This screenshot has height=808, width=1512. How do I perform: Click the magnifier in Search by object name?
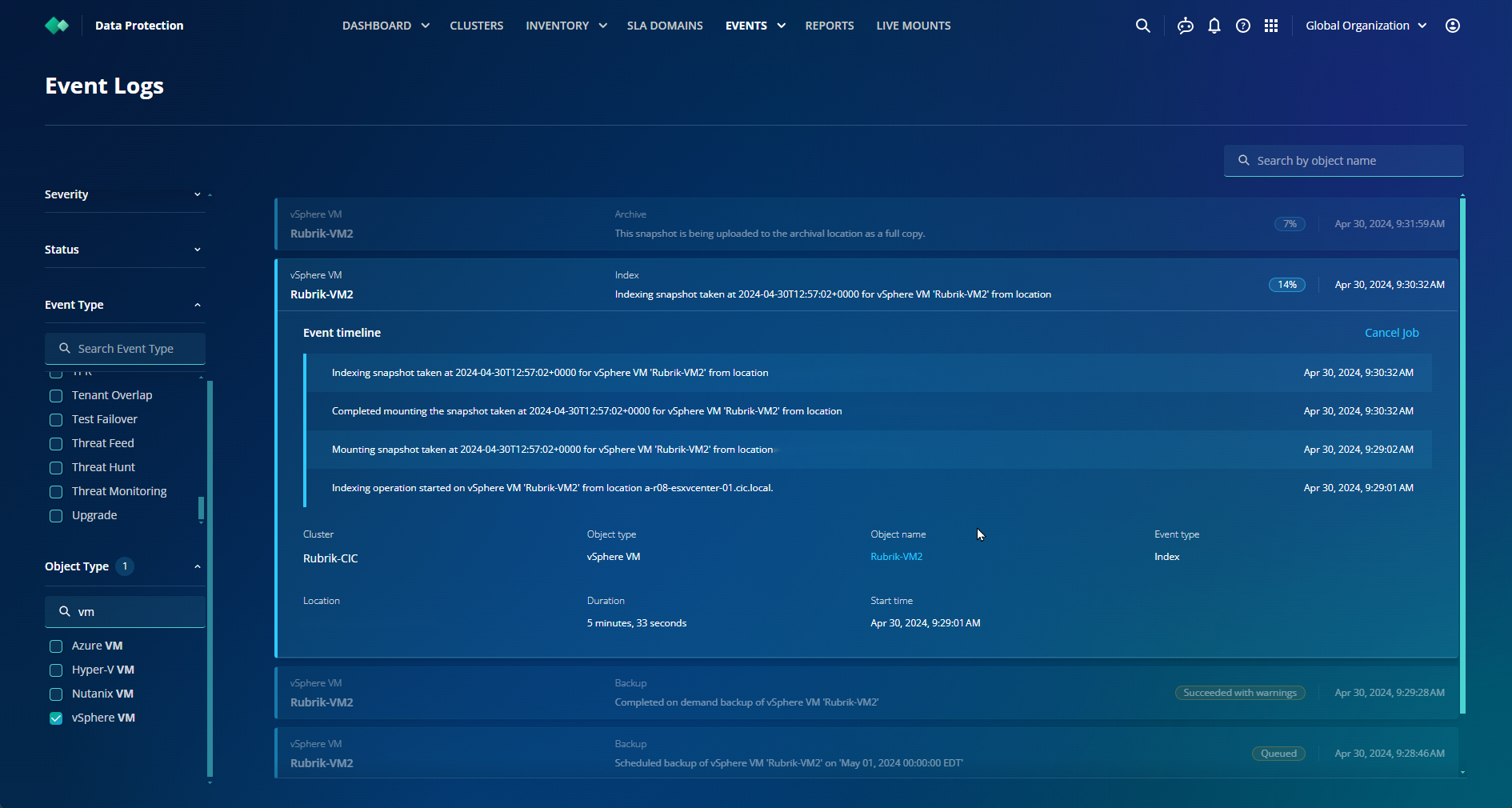pyautogui.click(x=1244, y=160)
